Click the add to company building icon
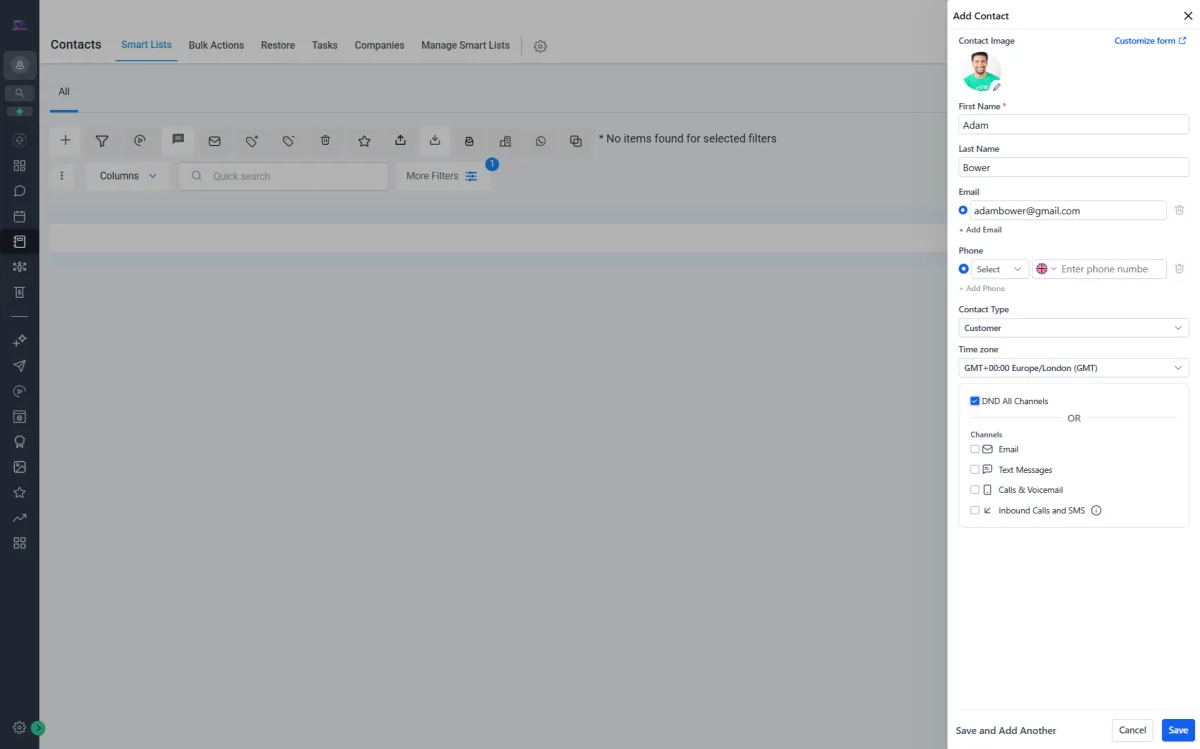This screenshot has height=749, width=1200. 505,141
